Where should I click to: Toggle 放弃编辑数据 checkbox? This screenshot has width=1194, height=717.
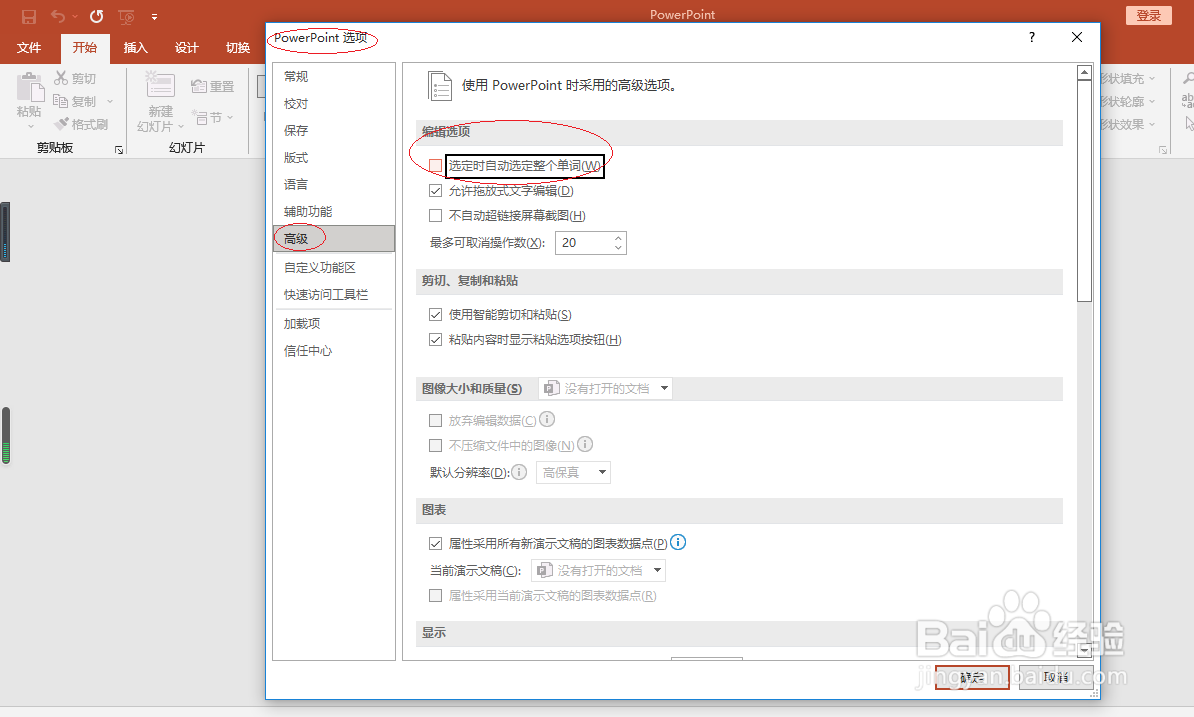coord(436,420)
